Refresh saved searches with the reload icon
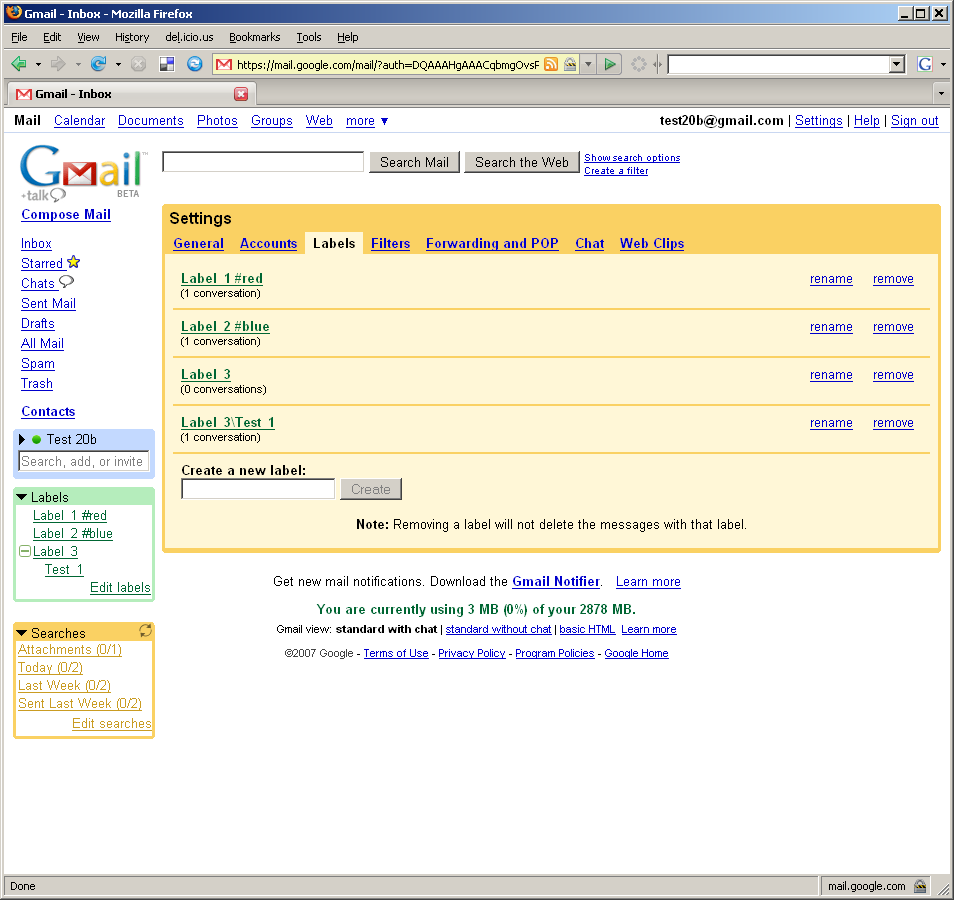954x900 pixels. point(145,630)
